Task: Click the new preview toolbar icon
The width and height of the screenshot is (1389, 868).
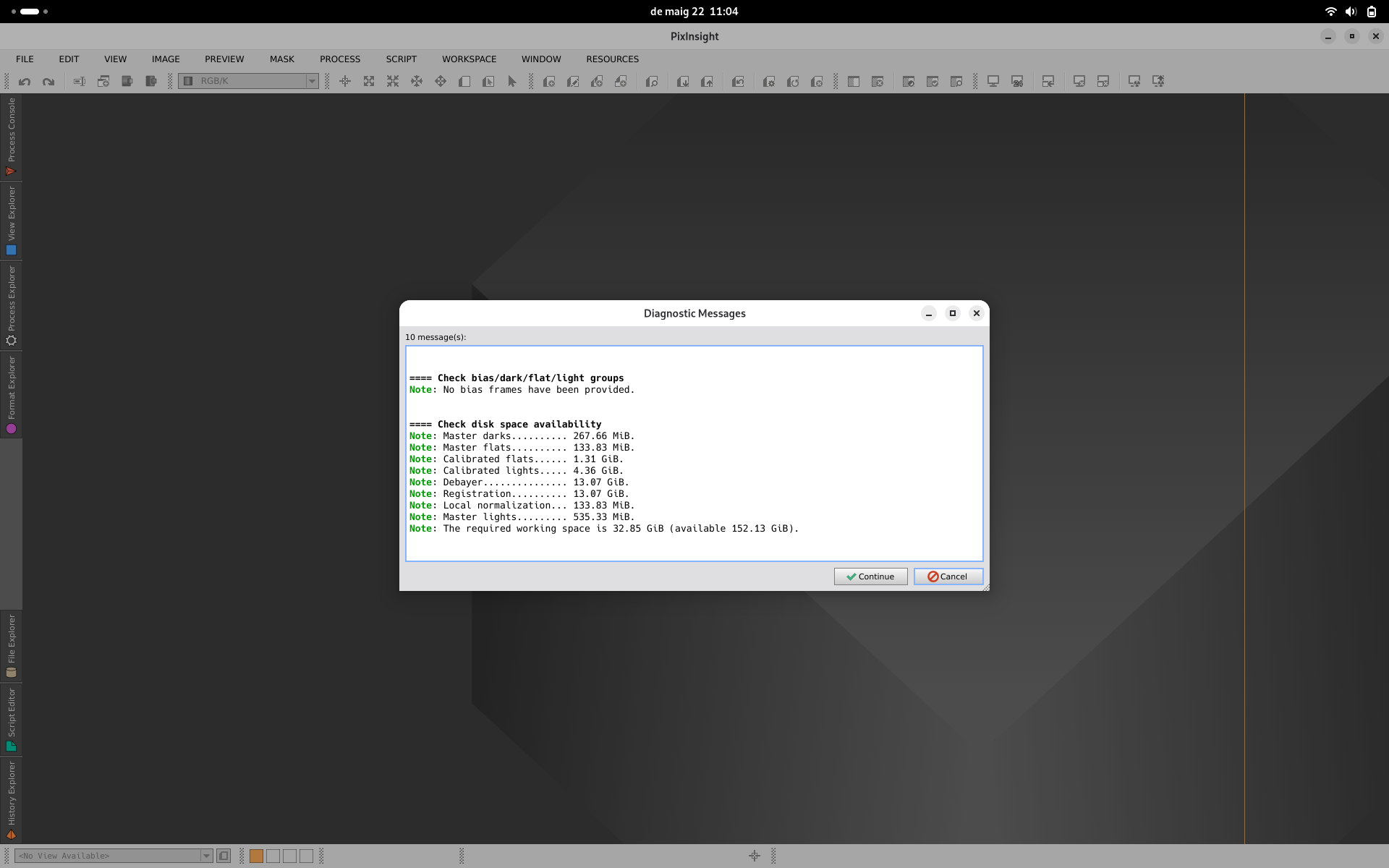Action: [549, 82]
